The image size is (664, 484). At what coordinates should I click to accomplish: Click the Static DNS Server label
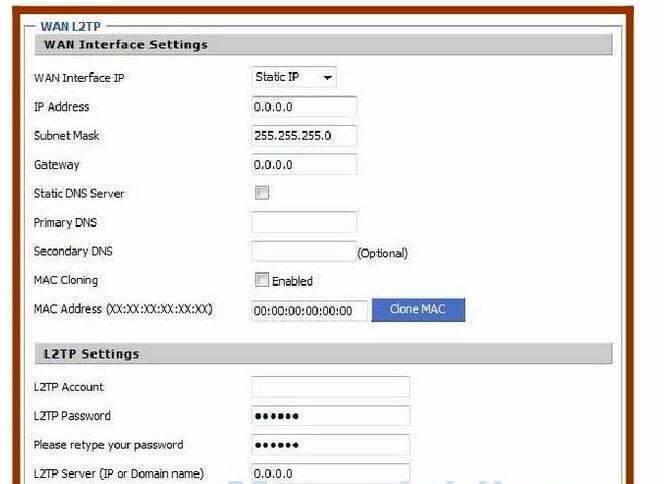[79, 194]
